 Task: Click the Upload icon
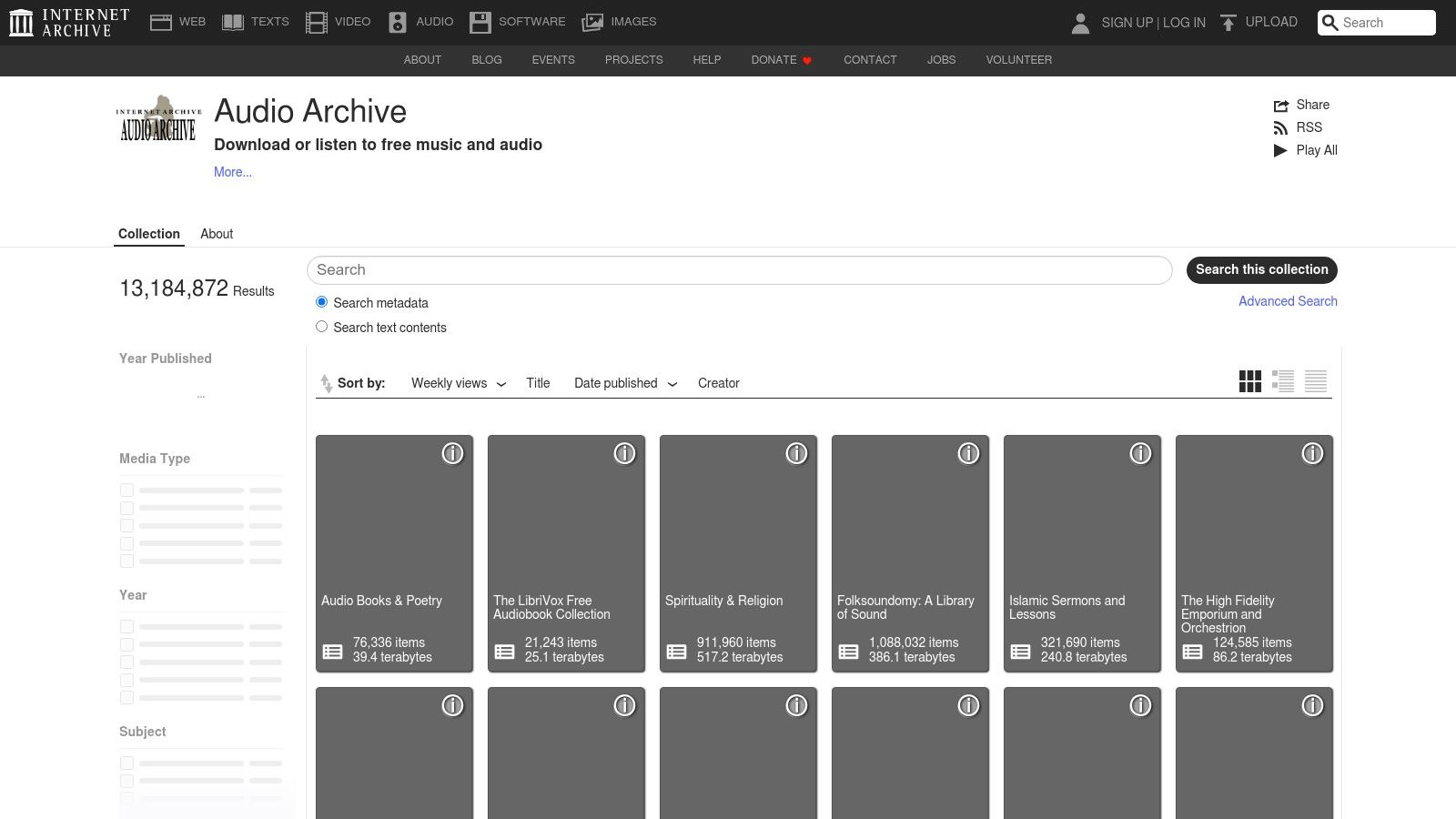[x=1229, y=21]
